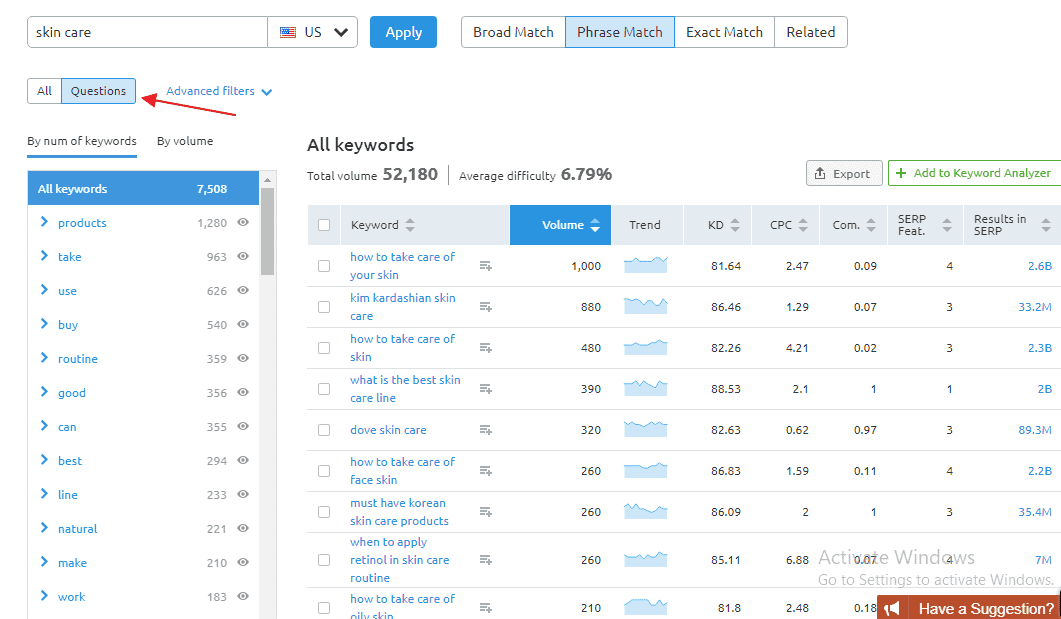Viewport: 1061px width, 619px height.
Task: Sort the Keyword column using its arrows
Action: pos(410,225)
